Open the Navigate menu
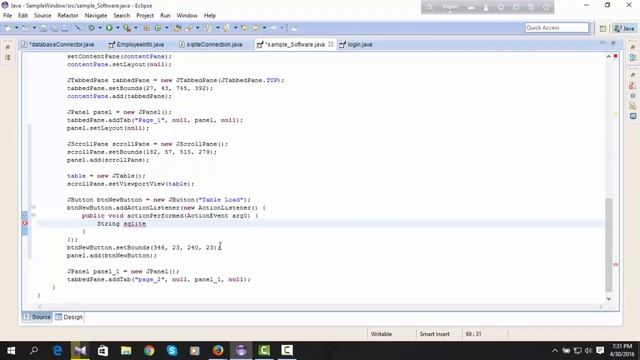Viewport: 640px width, 360px height. coord(96,16)
